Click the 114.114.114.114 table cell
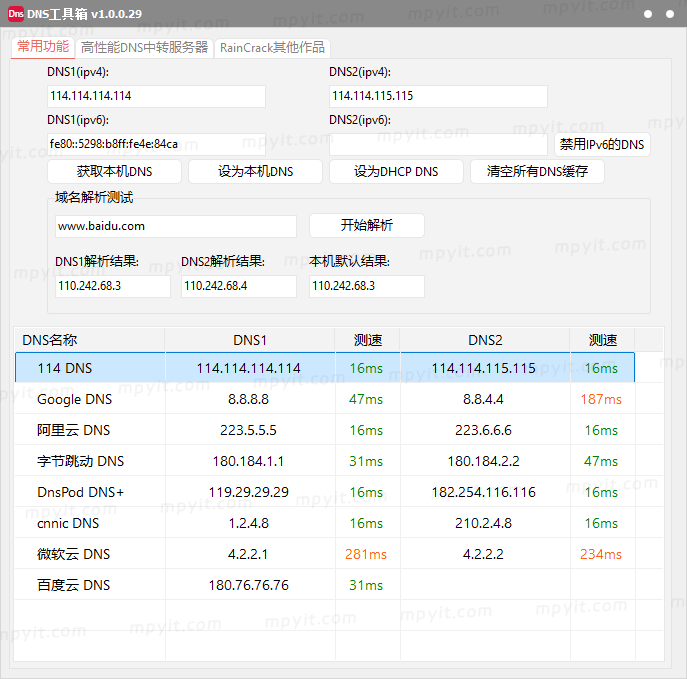The image size is (687, 679). [x=248, y=368]
